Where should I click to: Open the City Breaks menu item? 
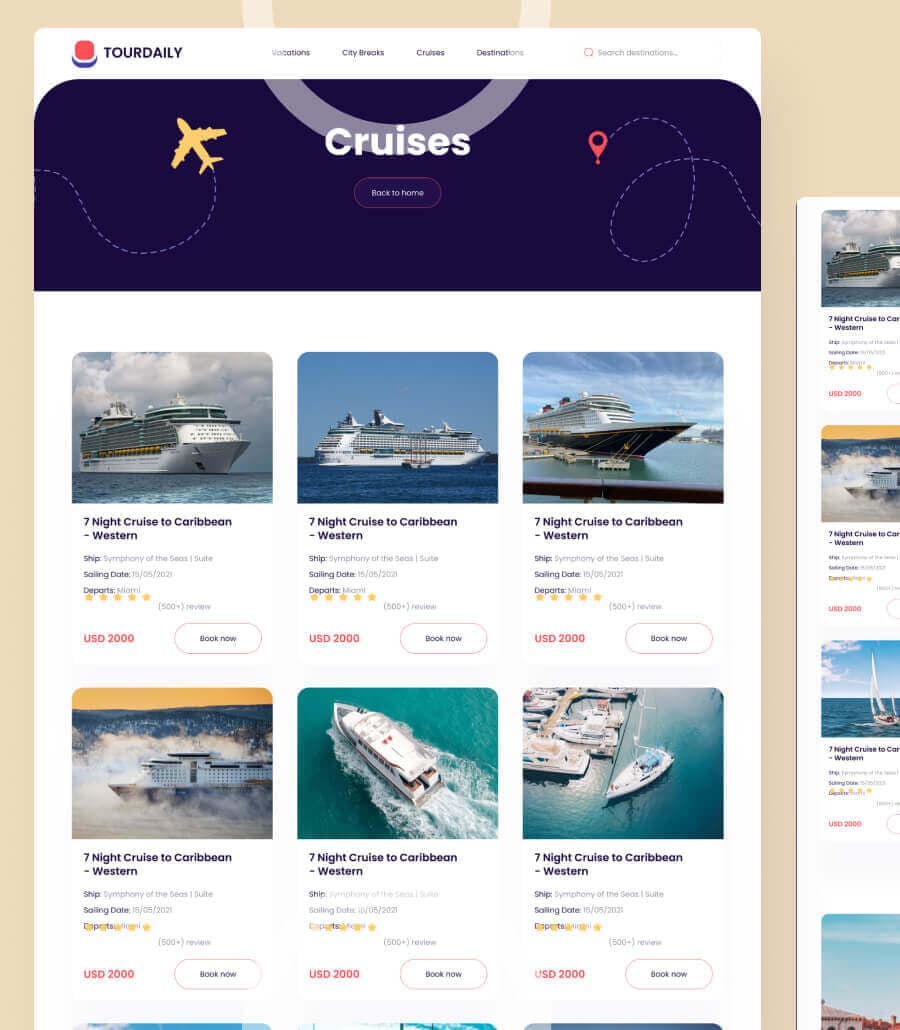pos(363,53)
